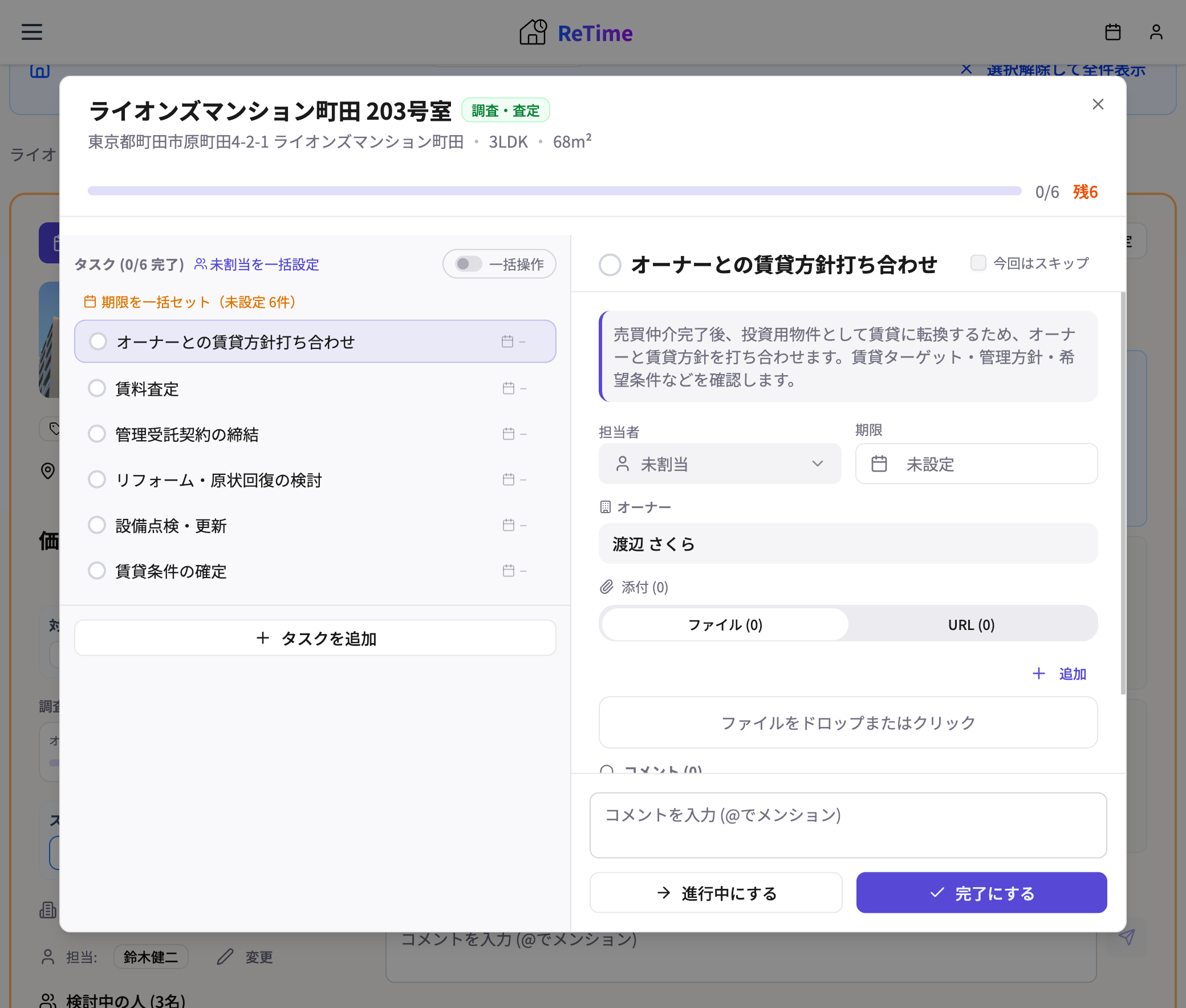Focus the dialog comment input field
The height and width of the screenshot is (1008, 1186).
(x=848, y=825)
